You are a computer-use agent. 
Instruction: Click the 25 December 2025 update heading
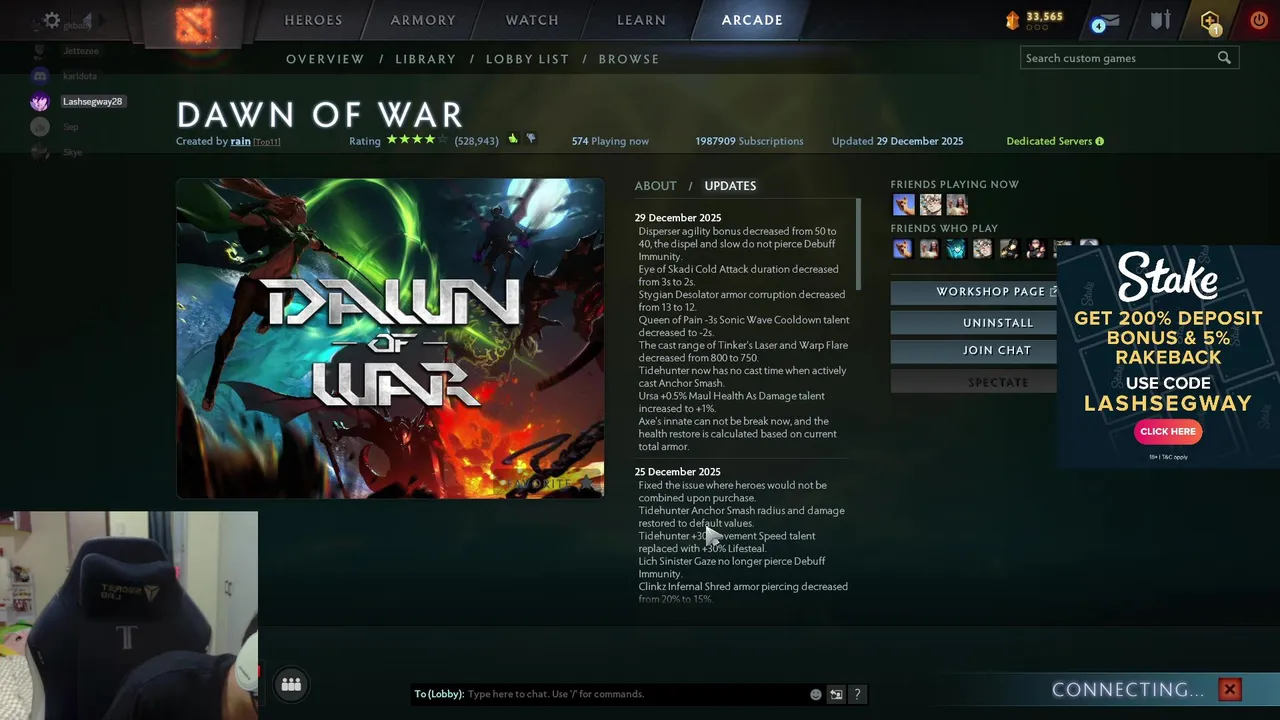(677, 472)
